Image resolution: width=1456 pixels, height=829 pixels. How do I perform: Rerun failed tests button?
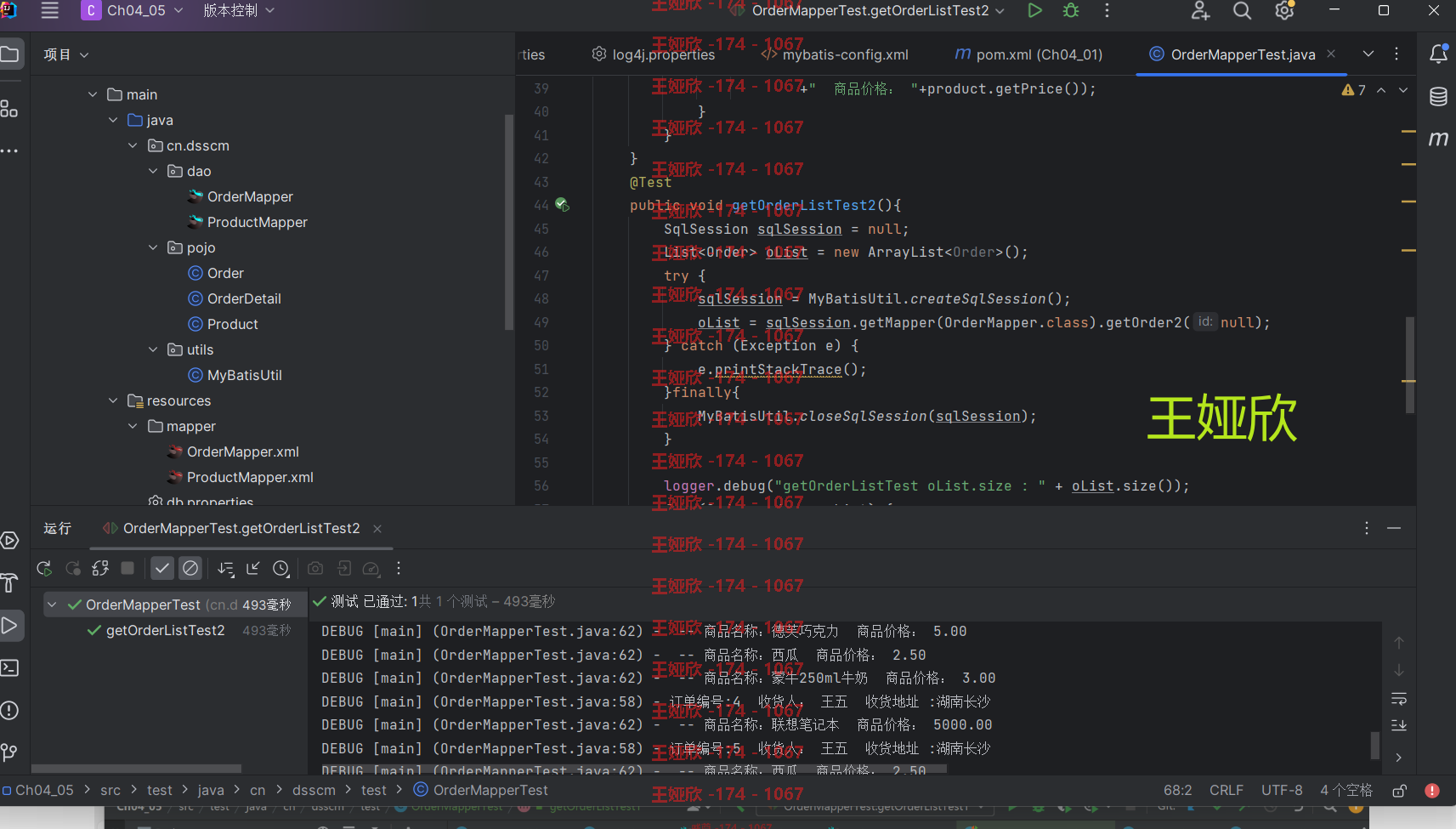pos(73,568)
